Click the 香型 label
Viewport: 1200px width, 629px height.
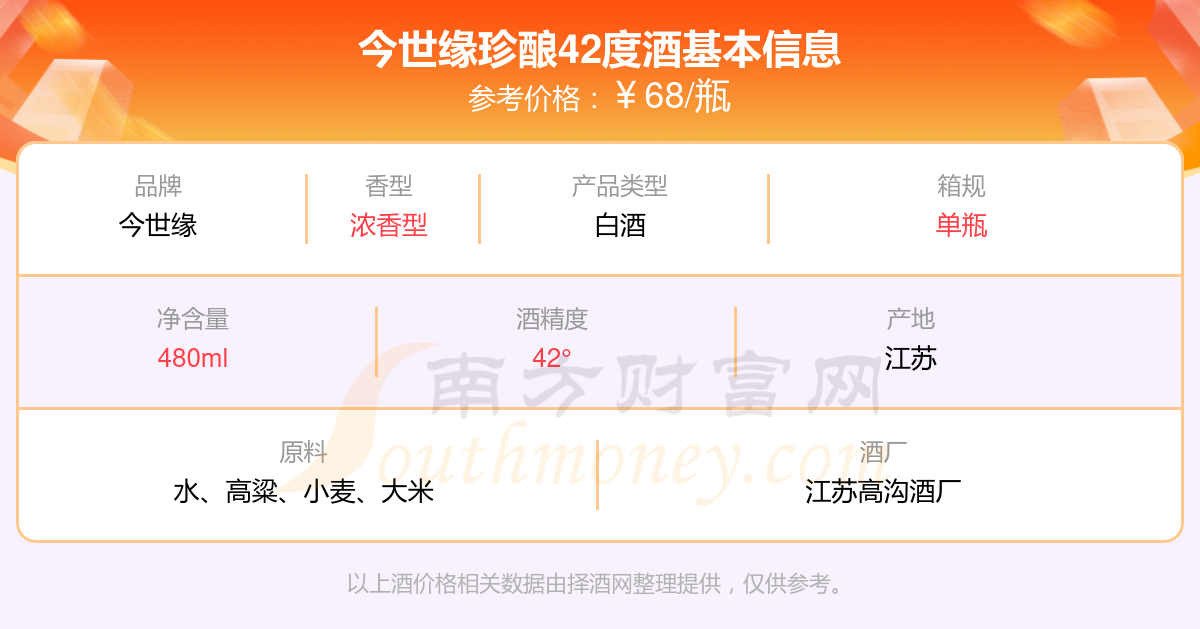pyautogui.click(x=389, y=186)
